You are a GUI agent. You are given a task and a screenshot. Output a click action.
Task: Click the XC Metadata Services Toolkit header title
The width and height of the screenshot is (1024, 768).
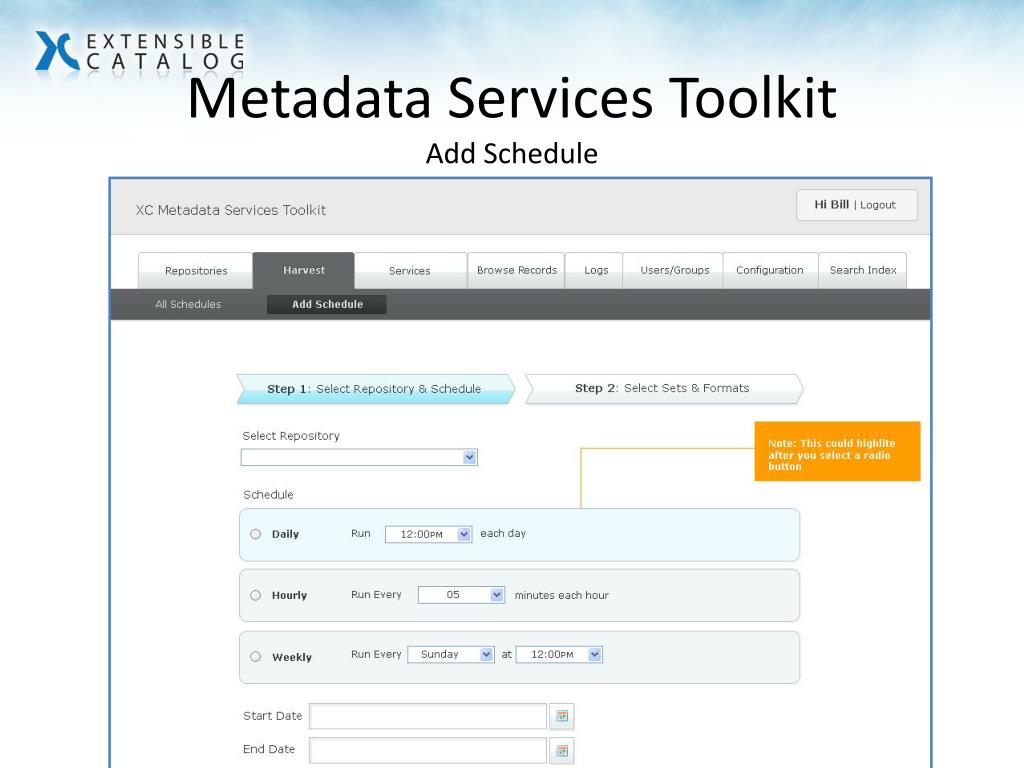[231, 210]
